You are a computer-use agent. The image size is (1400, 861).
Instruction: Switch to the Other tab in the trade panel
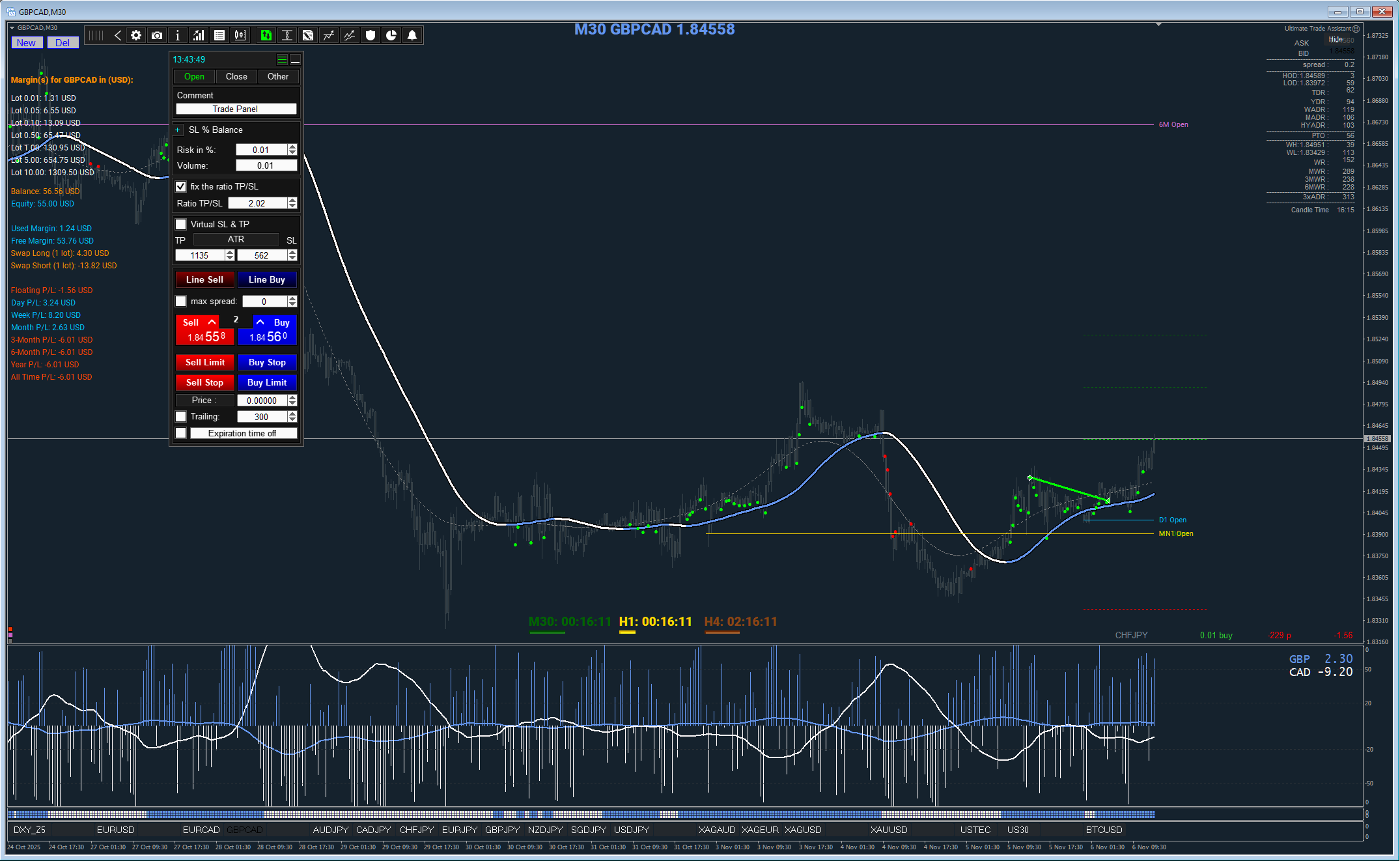click(278, 76)
